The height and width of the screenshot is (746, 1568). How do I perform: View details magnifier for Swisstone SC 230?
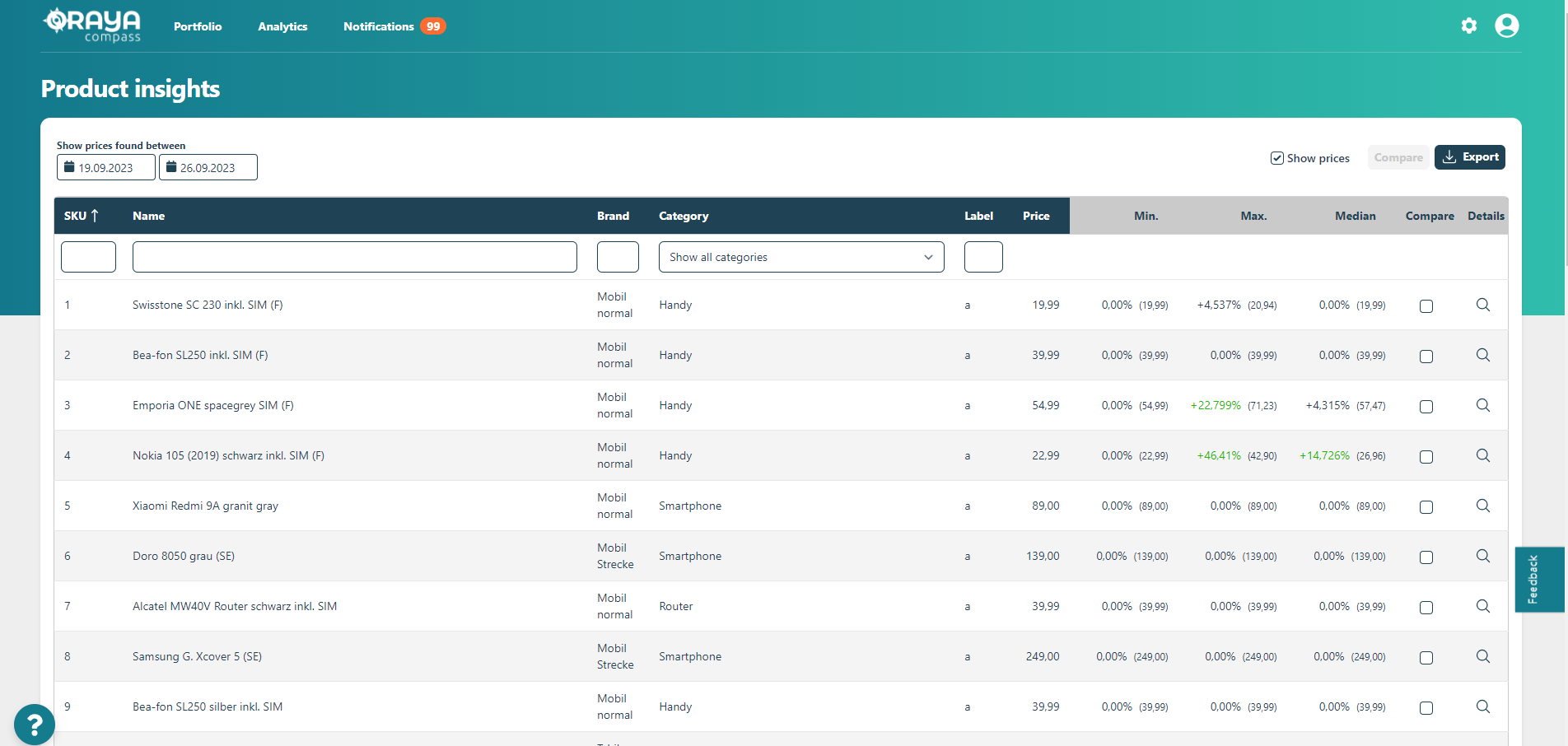click(x=1483, y=305)
